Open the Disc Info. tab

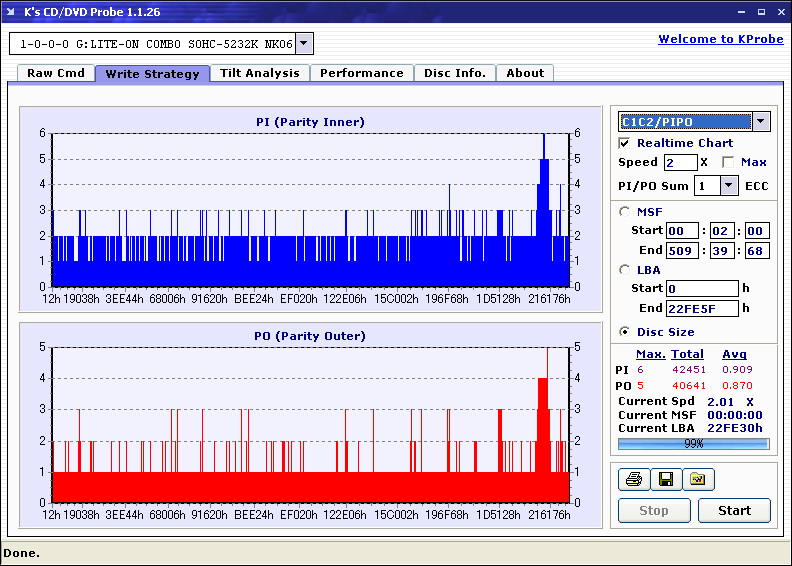click(455, 73)
